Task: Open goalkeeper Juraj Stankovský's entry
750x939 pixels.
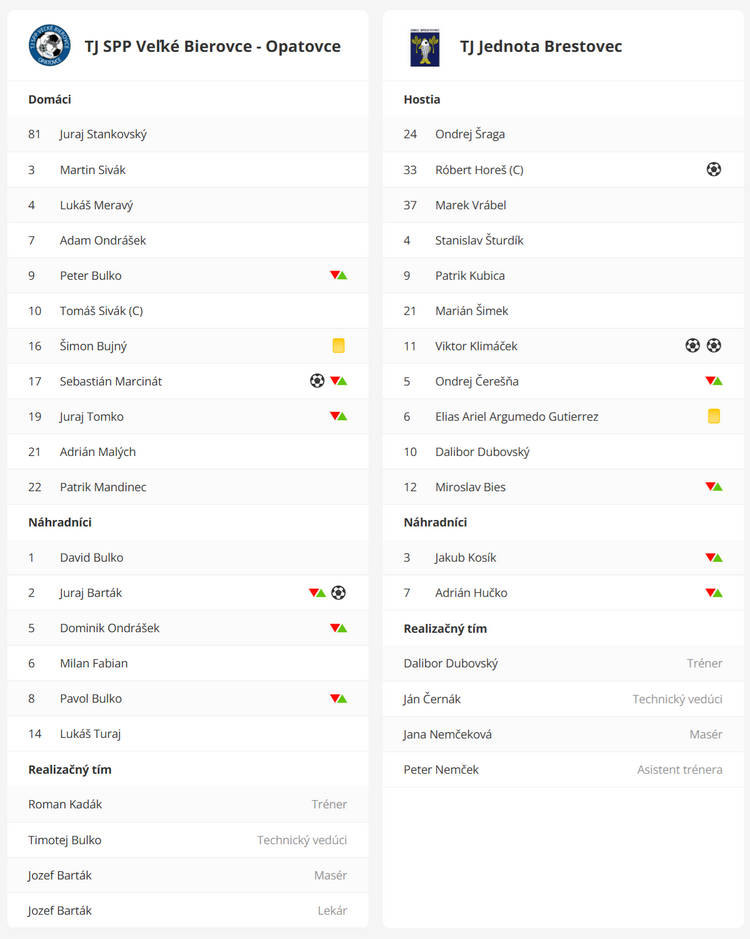Action: pyautogui.click(x=103, y=134)
